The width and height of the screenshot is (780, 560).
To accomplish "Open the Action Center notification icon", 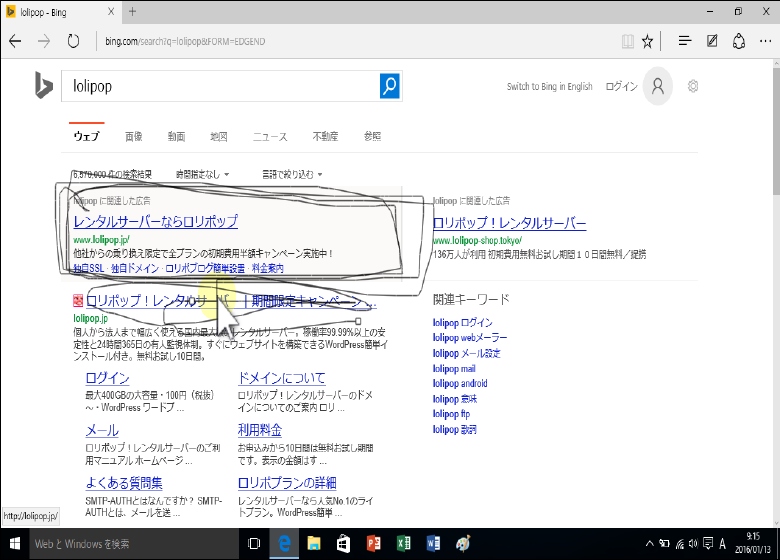I will (x=708, y=544).
